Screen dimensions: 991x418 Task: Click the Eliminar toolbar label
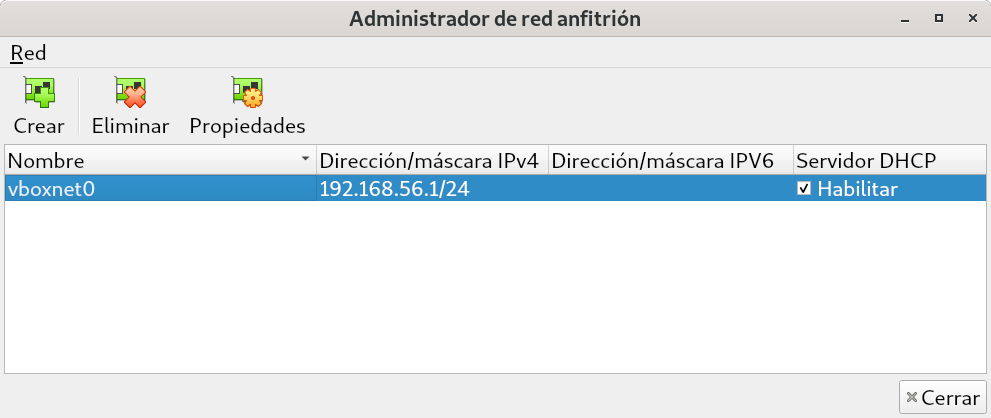130,126
